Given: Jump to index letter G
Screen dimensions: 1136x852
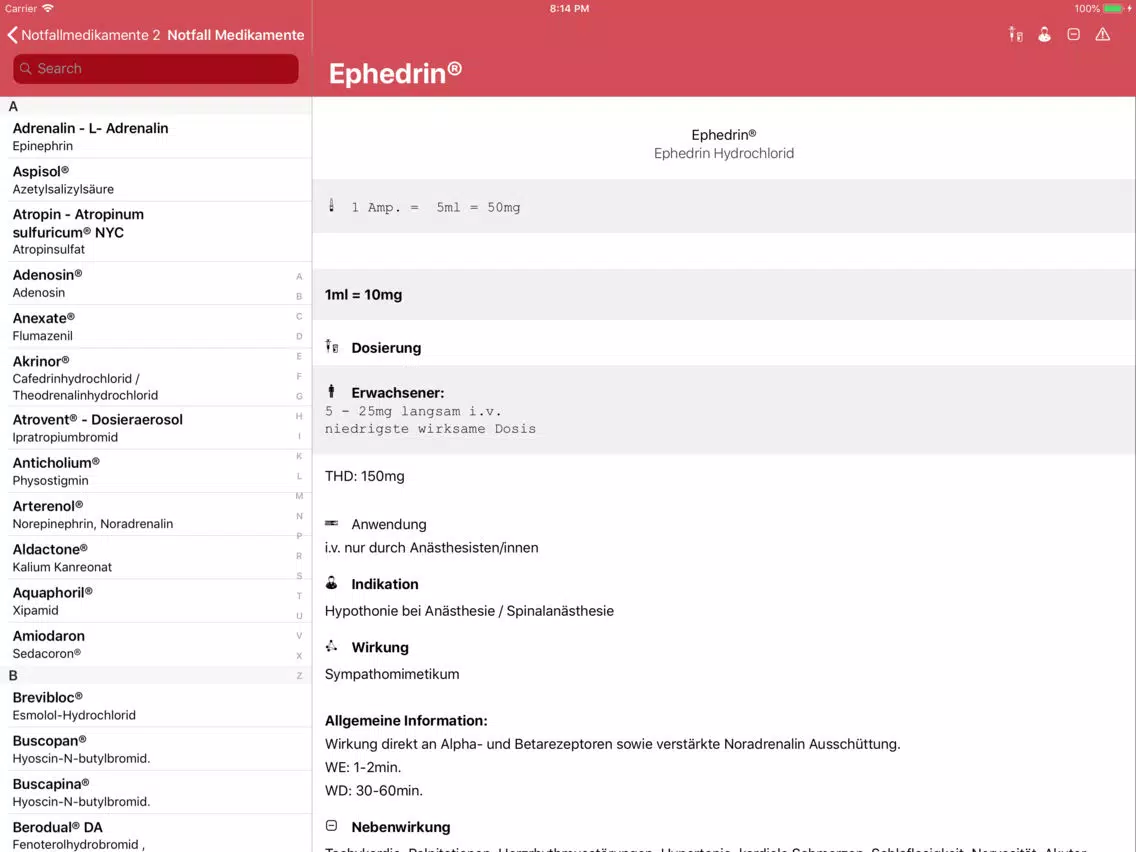Looking at the screenshot, I should point(299,396).
